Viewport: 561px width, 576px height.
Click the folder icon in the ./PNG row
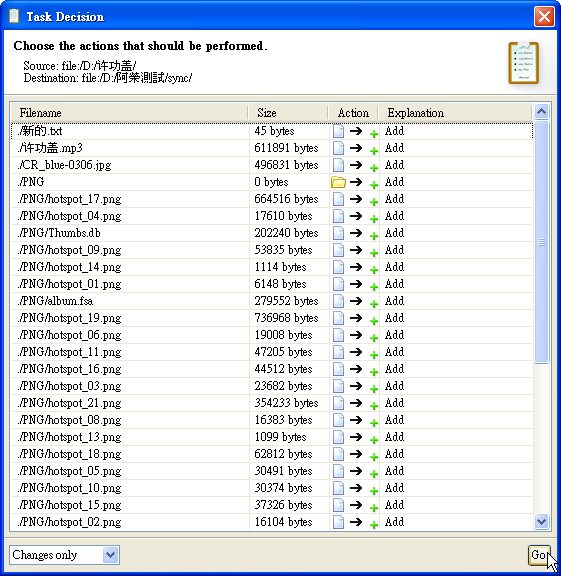(338, 182)
